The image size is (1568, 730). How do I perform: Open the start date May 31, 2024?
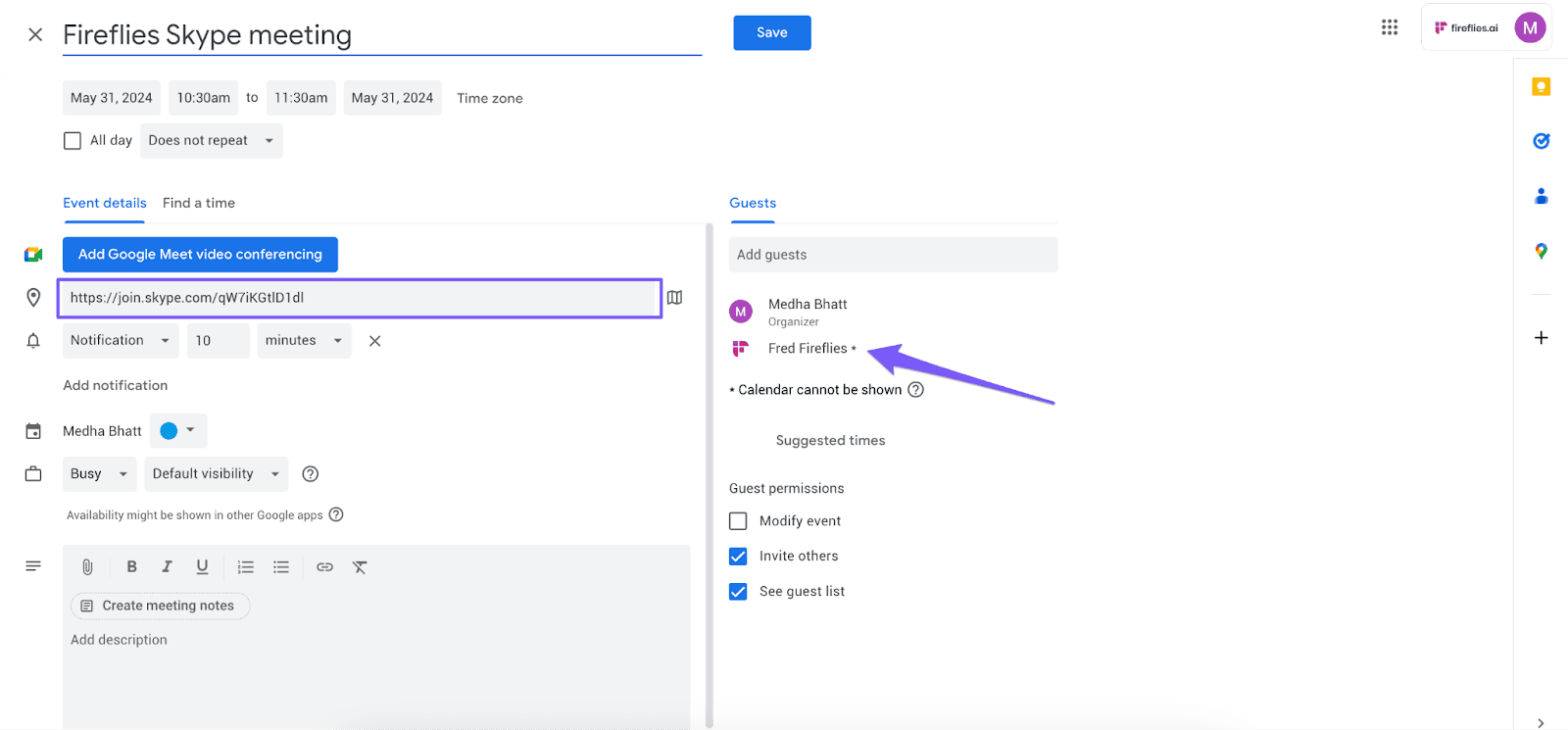coord(112,98)
